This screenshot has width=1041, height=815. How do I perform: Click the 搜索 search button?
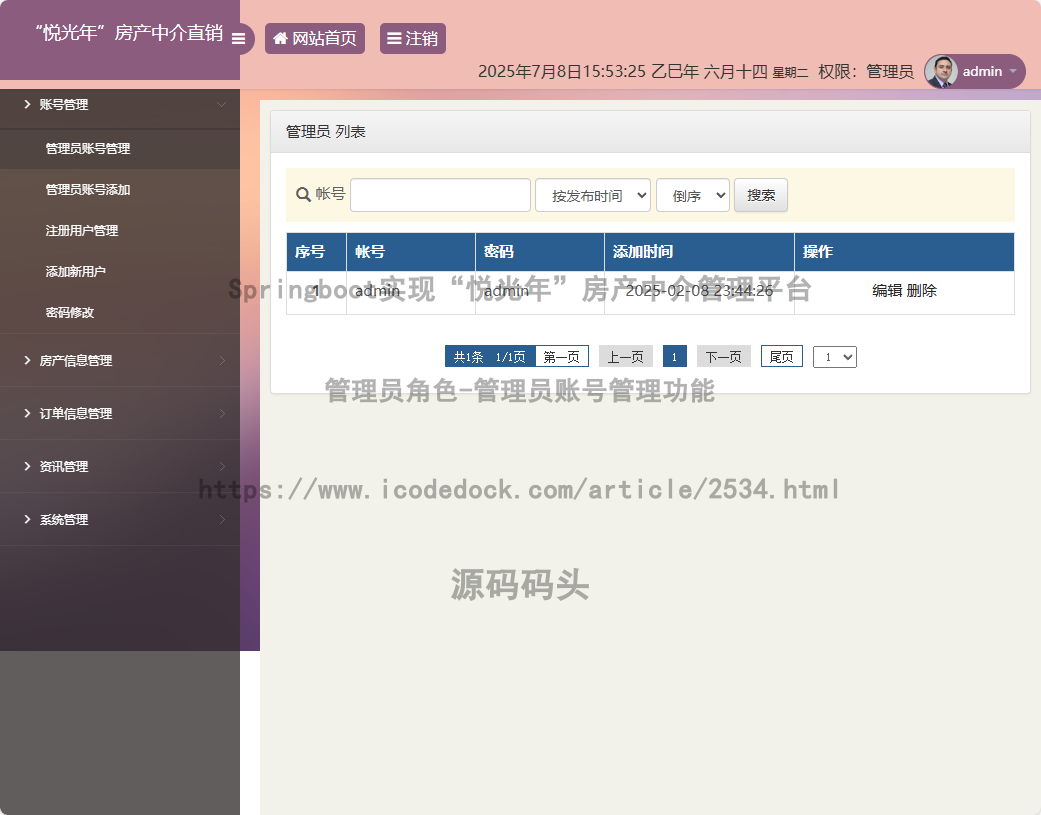pyautogui.click(x=761, y=195)
